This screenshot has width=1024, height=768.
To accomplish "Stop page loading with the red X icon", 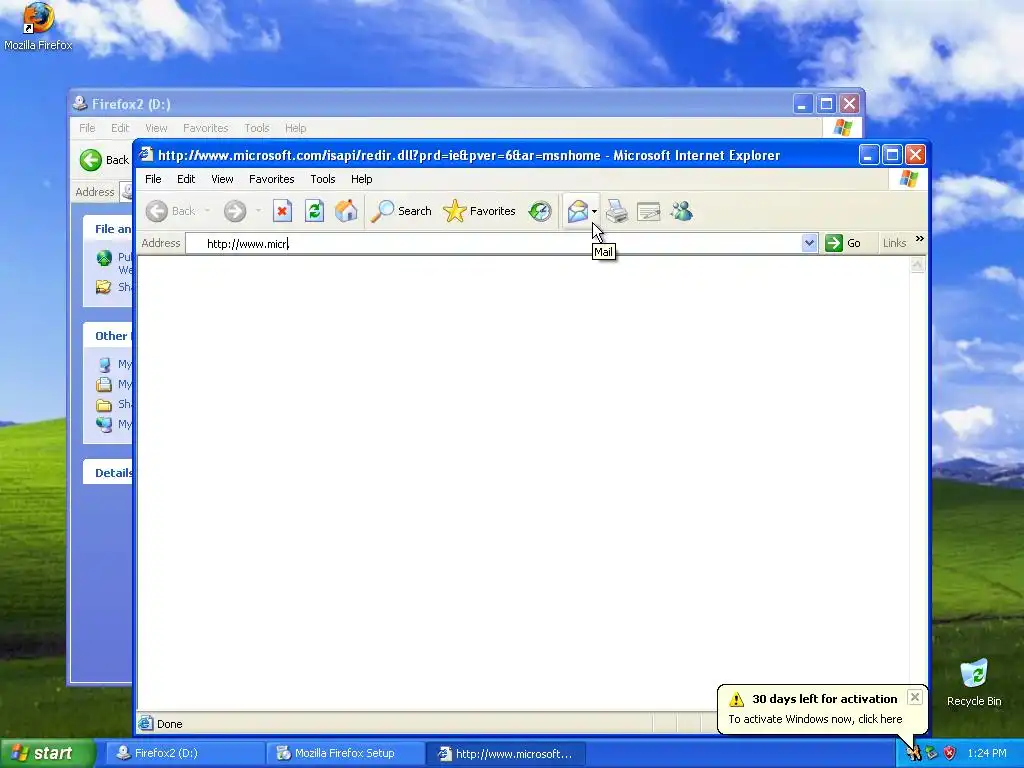I will tap(282, 211).
